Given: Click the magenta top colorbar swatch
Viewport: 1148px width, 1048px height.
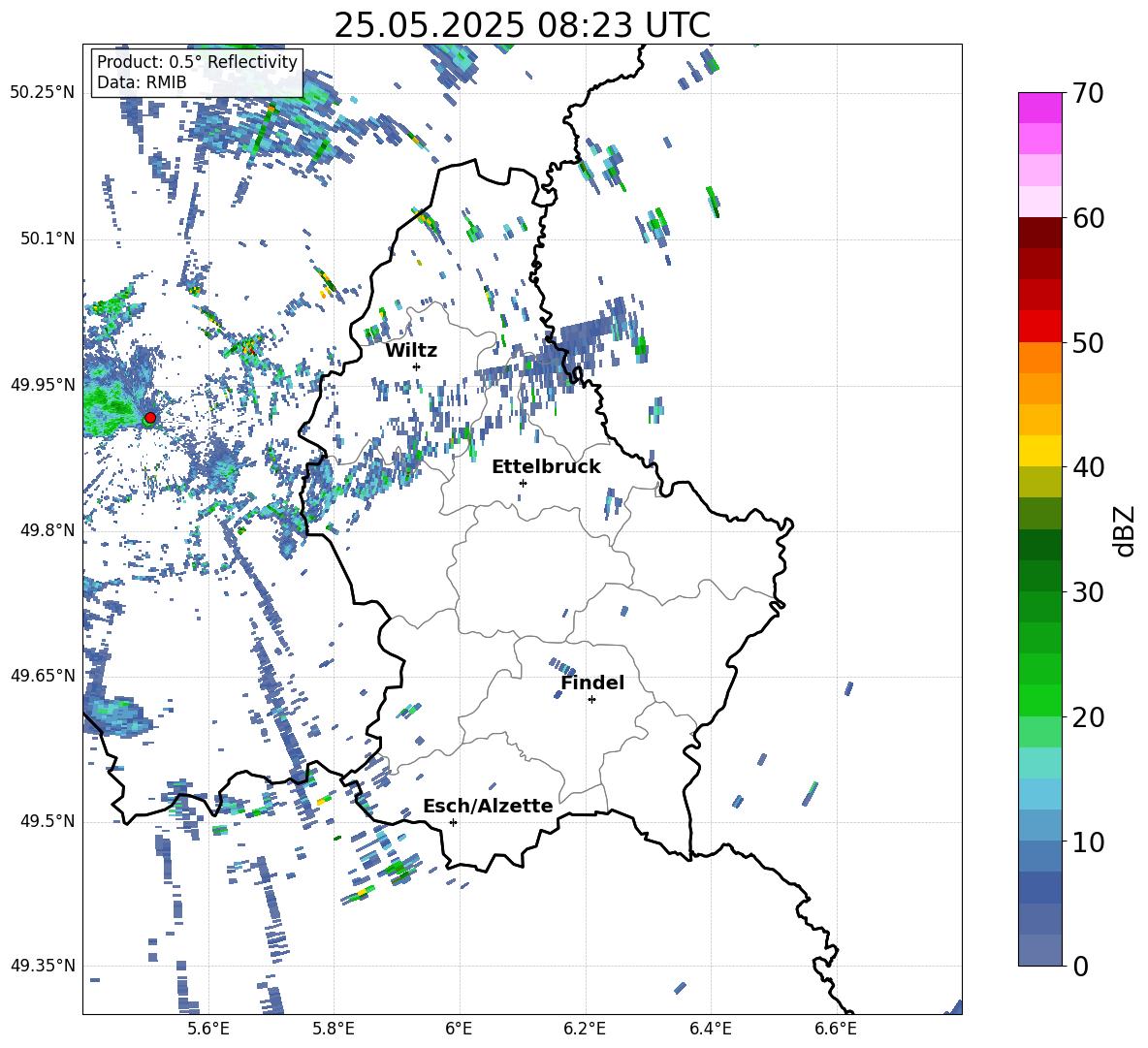Looking at the screenshot, I should pos(1039,109).
